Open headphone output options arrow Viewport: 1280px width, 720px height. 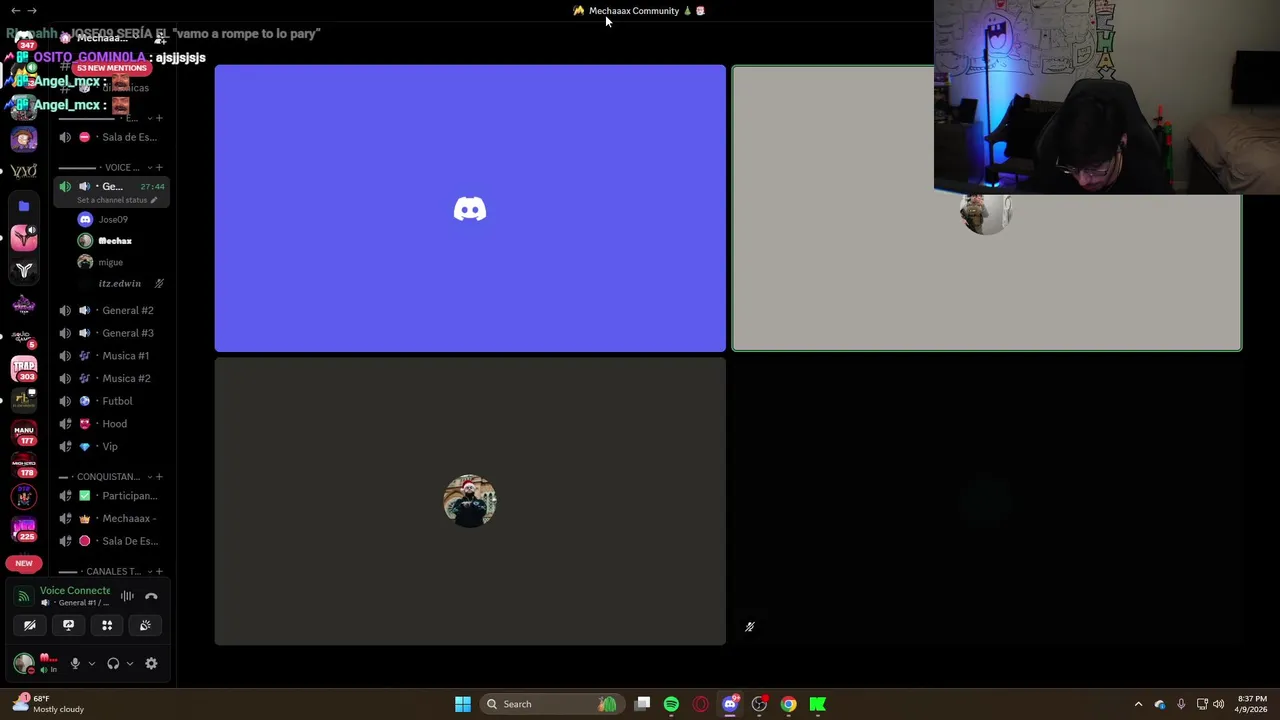129,663
